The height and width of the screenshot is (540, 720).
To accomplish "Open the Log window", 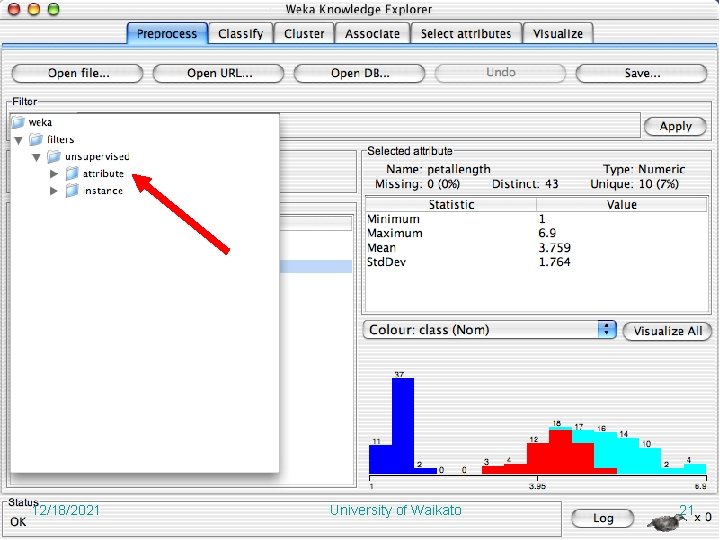I will click(603, 518).
